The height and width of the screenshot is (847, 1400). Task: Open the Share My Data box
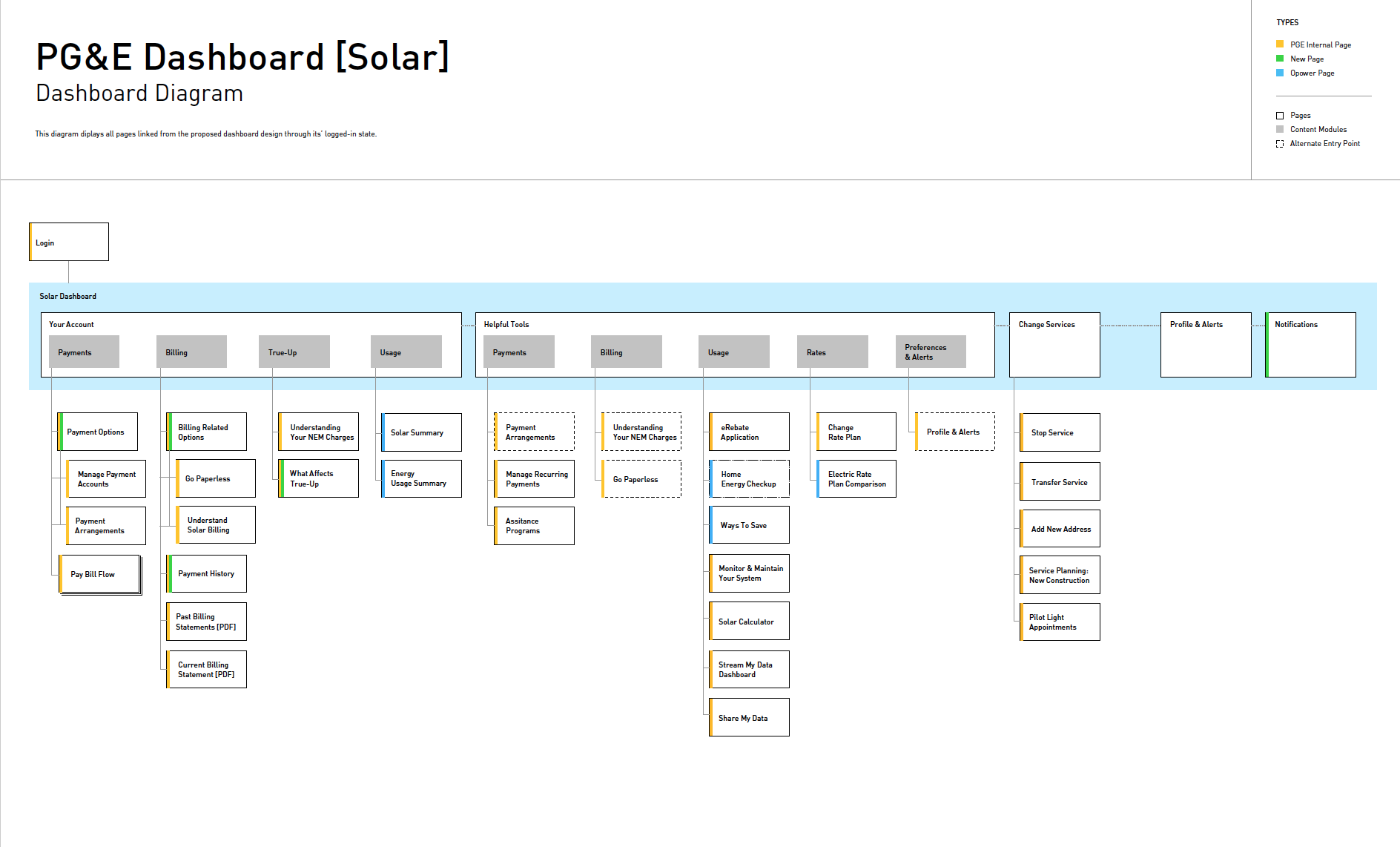pos(750,717)
